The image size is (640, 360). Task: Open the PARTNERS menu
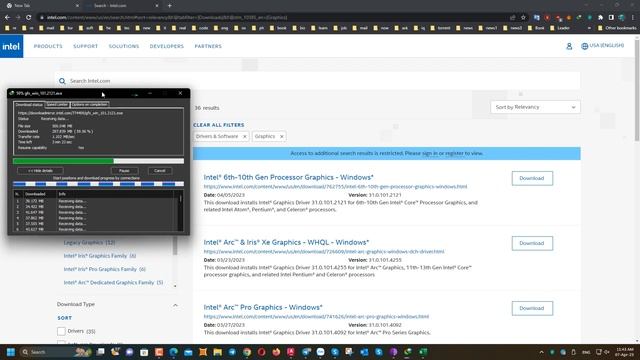pyautogui.click(x=208, y=46)
